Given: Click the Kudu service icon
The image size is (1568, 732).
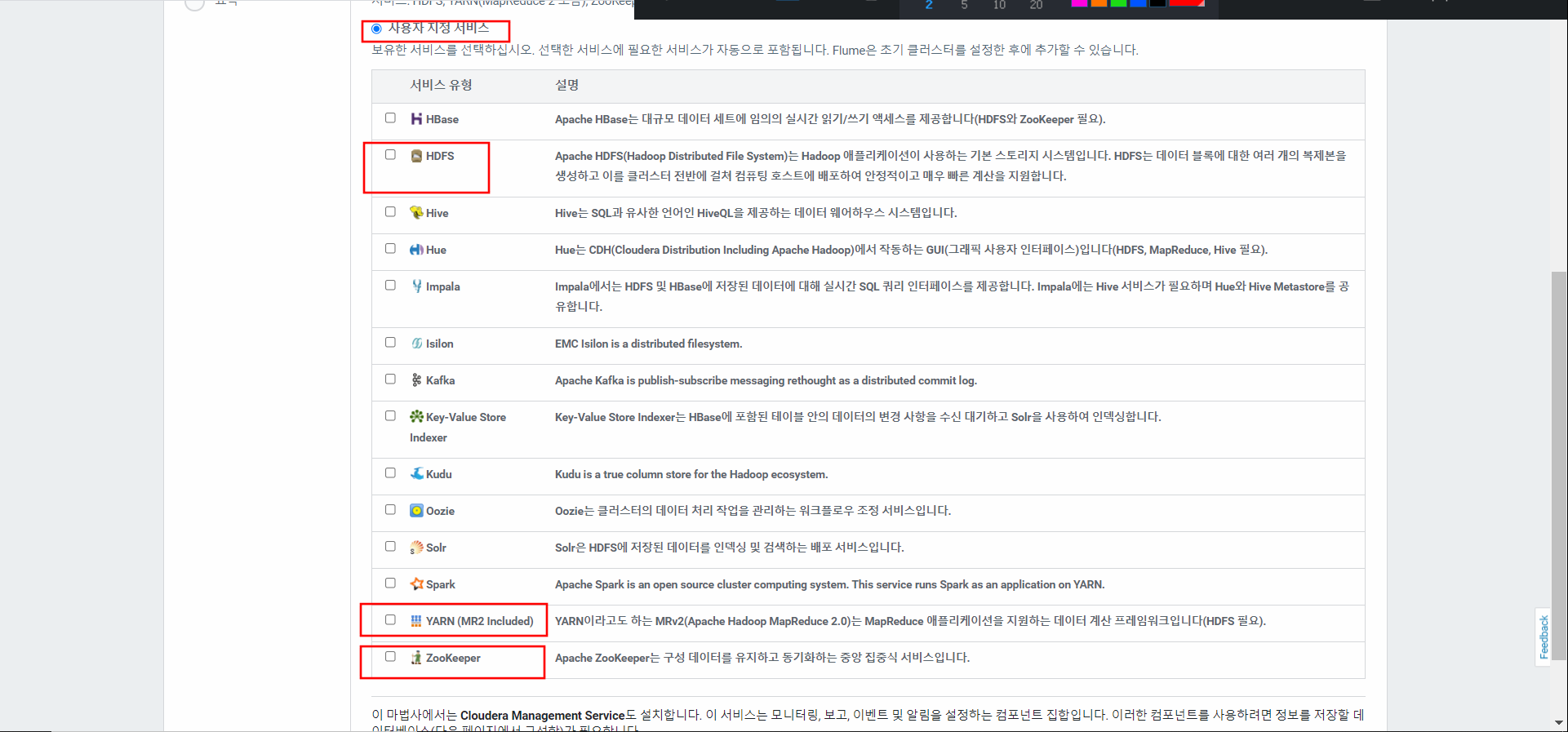Looking at the screenshot, I should (416, 474).
